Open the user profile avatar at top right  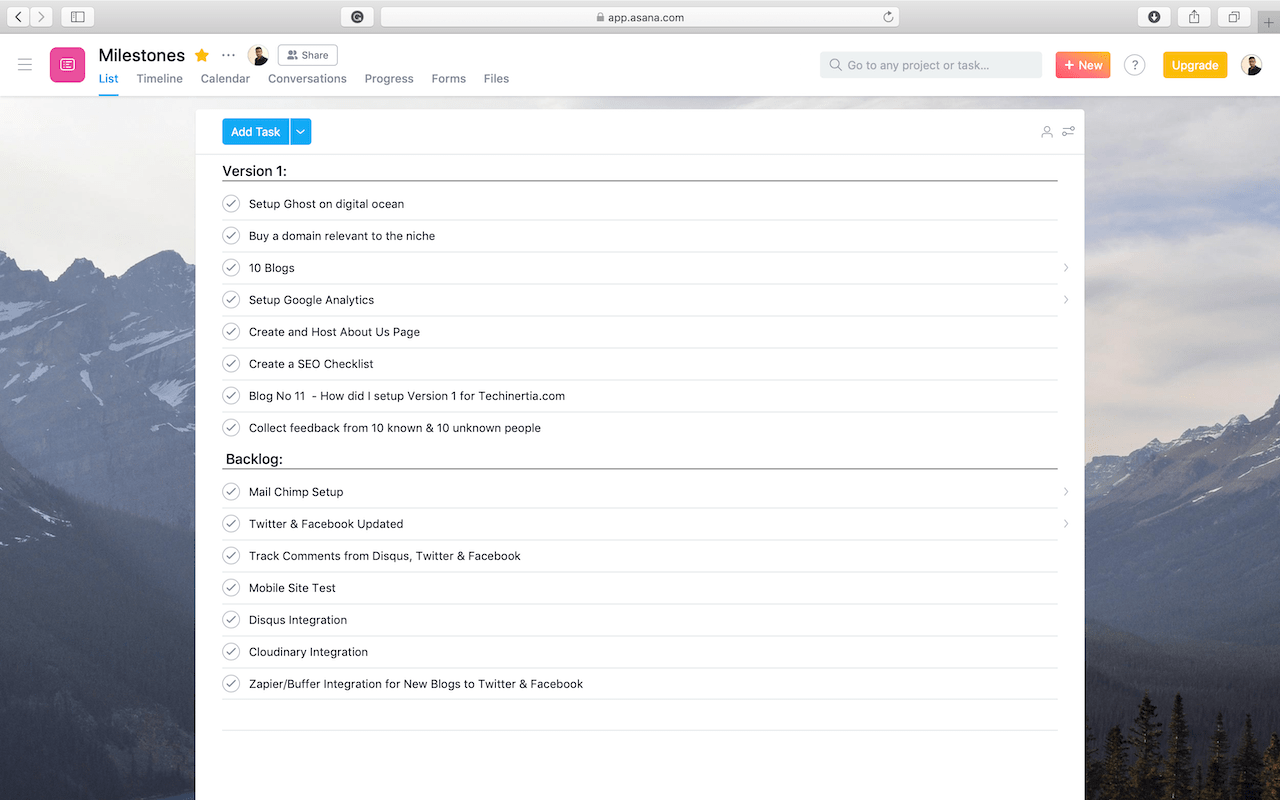[x=1251, y=65]
